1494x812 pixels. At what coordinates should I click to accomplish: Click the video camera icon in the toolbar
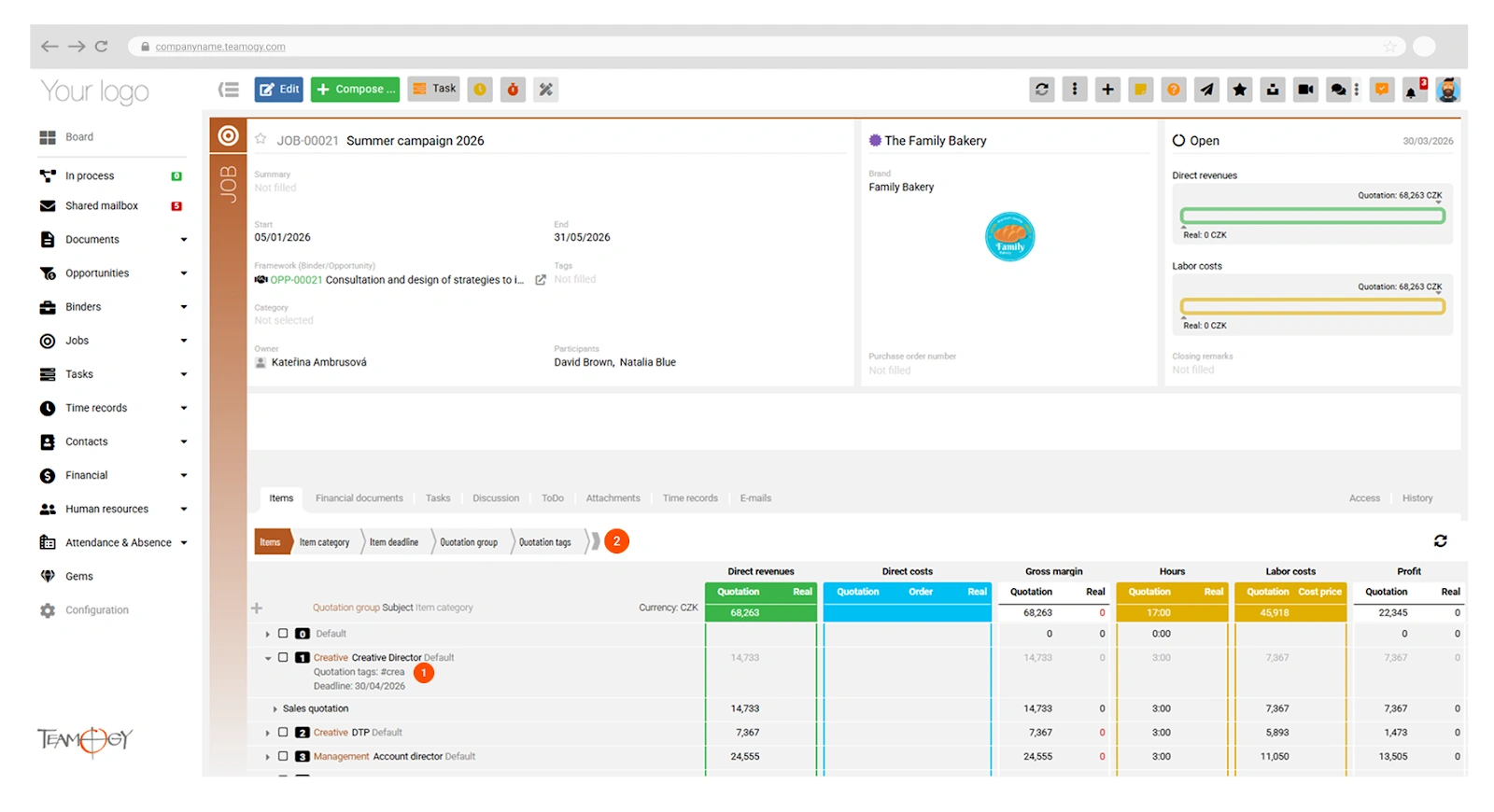click(1305, 90)
